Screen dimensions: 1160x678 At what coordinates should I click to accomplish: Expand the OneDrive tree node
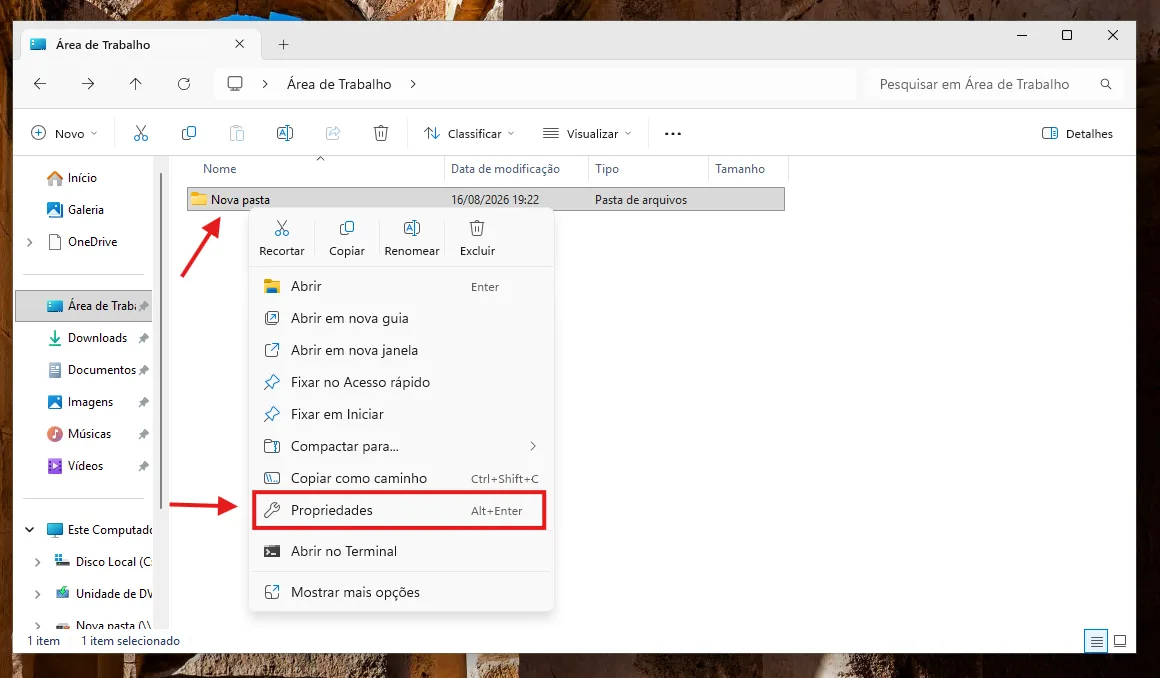30,242
